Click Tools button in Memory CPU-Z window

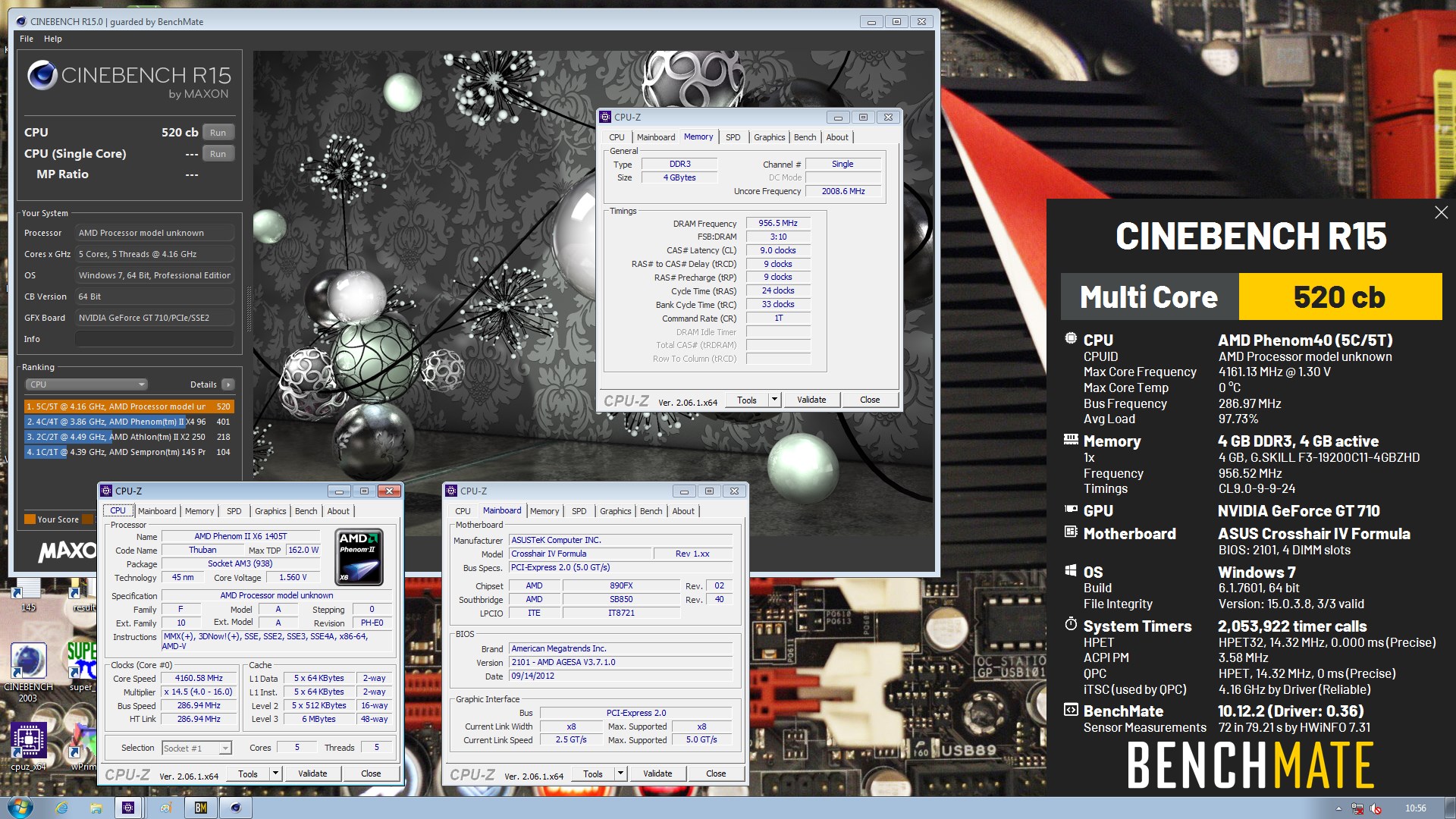pos(747,400)
